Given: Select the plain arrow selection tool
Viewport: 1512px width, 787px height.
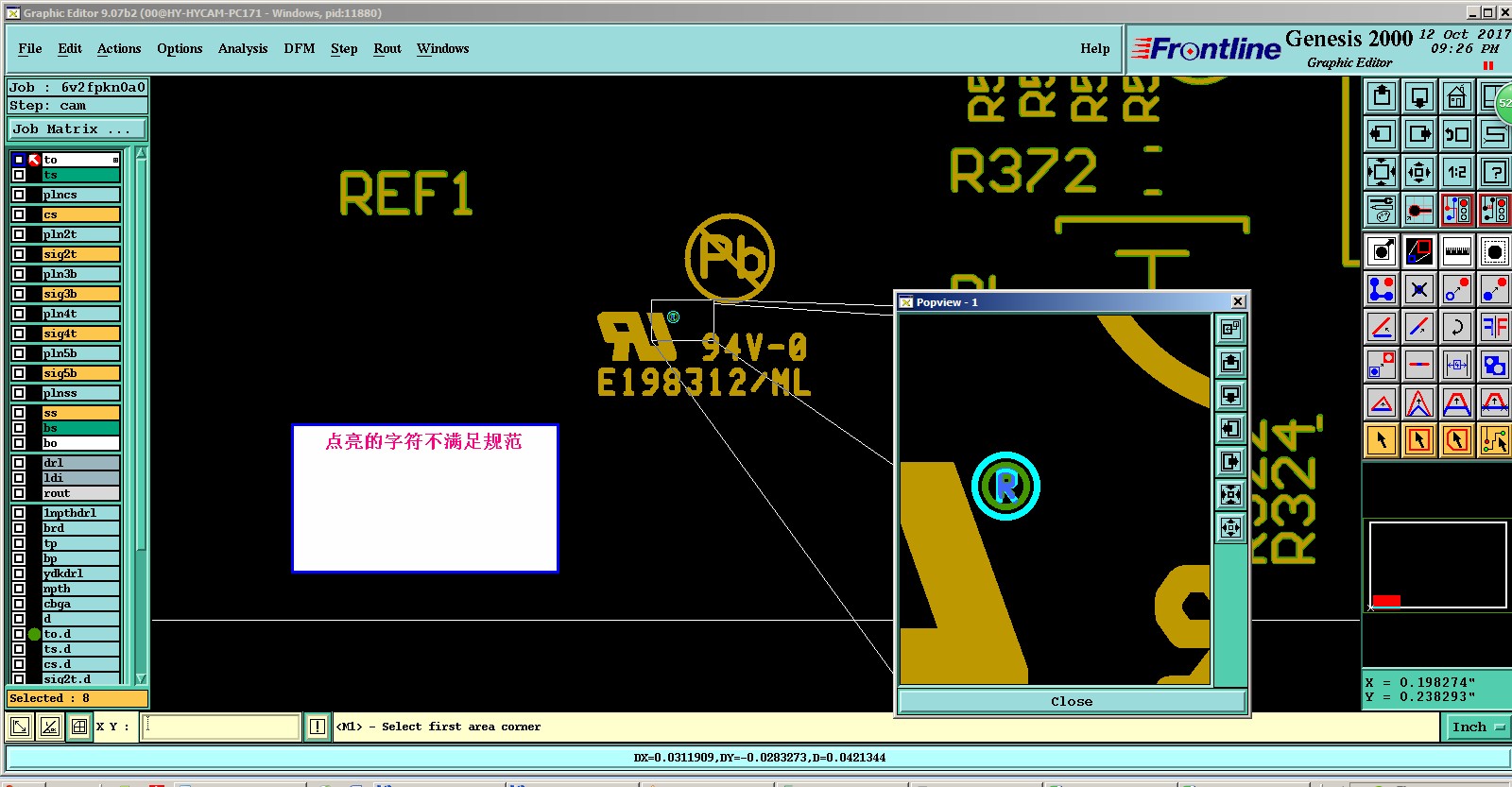Looking at the screenshot, I should 1382,440.
